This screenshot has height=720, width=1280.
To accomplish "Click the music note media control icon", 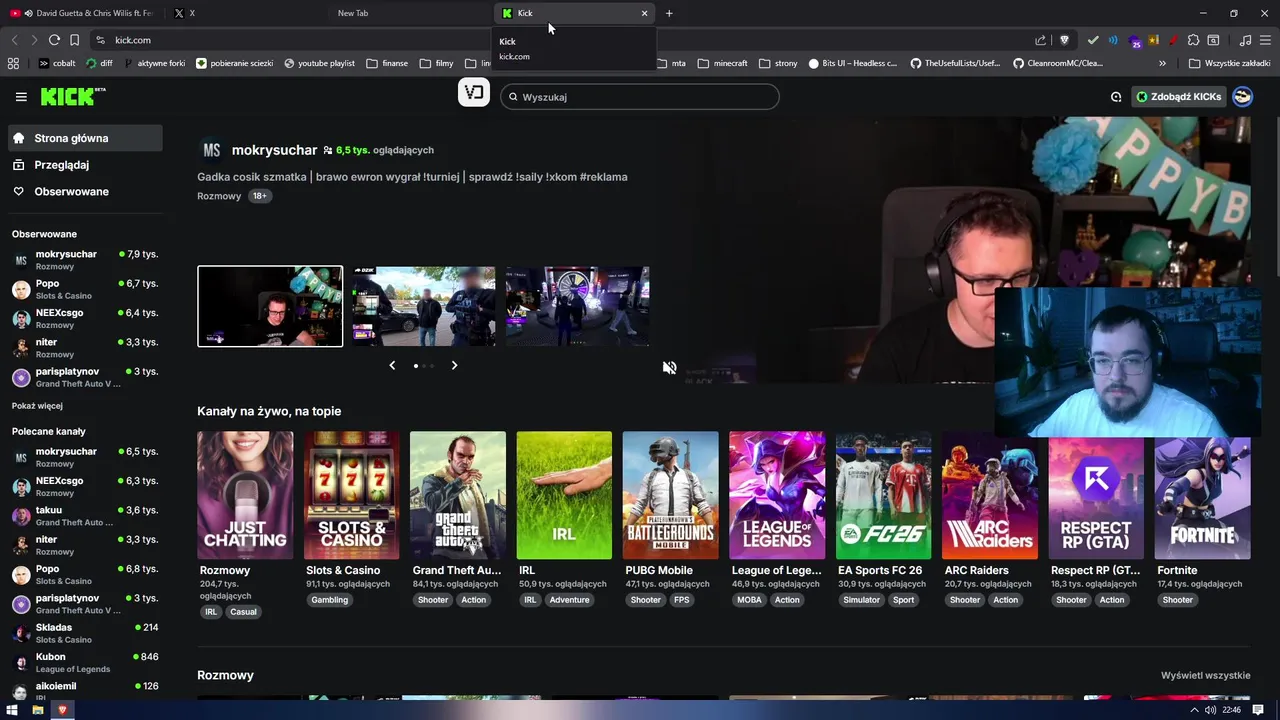I will [1245, 40].
